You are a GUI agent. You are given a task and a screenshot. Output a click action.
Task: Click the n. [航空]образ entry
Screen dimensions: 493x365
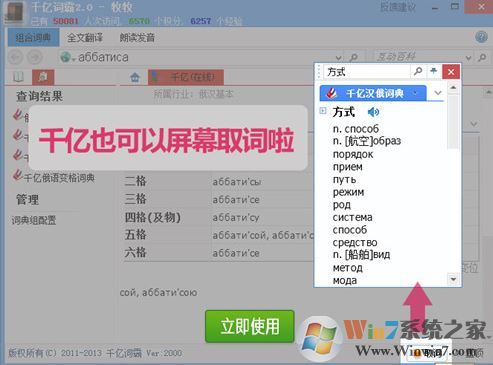(367, 141)
